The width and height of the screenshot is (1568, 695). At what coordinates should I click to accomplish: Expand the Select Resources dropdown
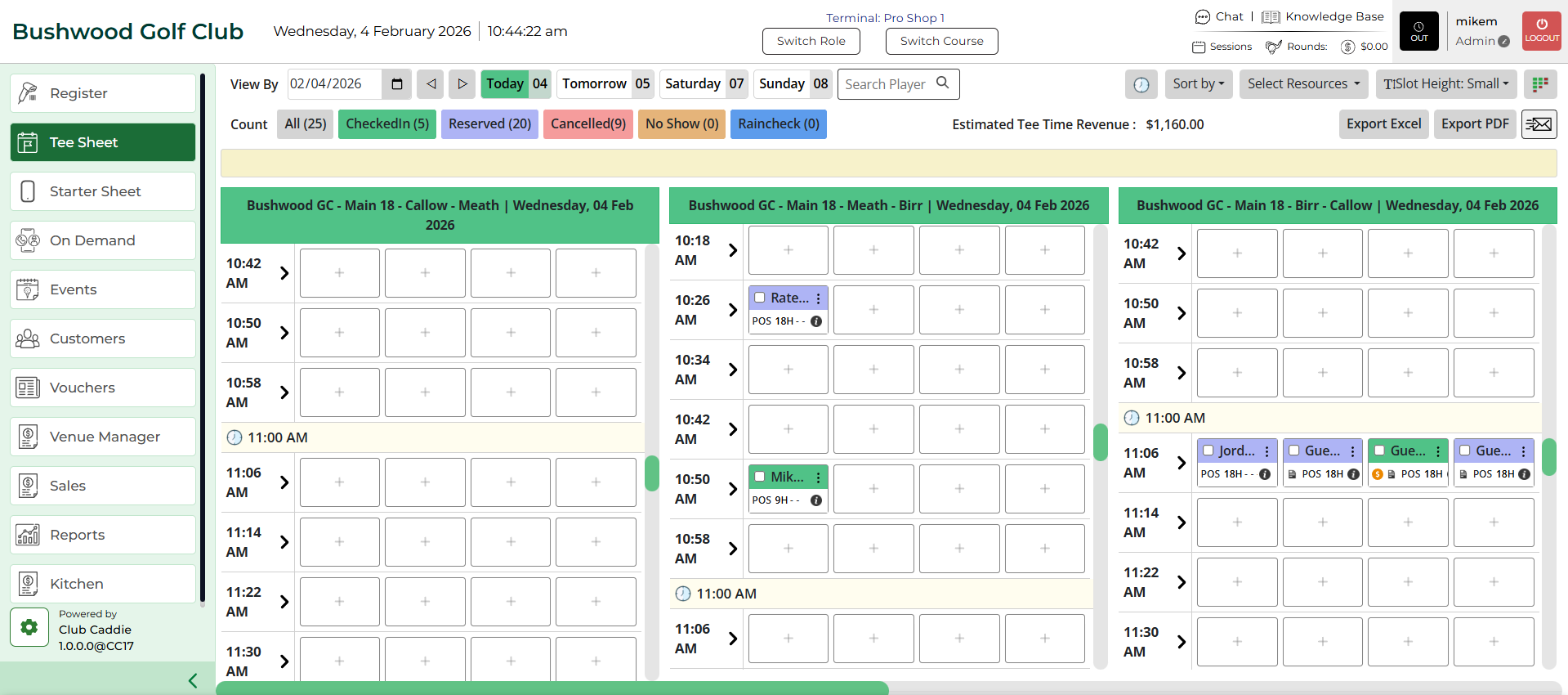1303,84
